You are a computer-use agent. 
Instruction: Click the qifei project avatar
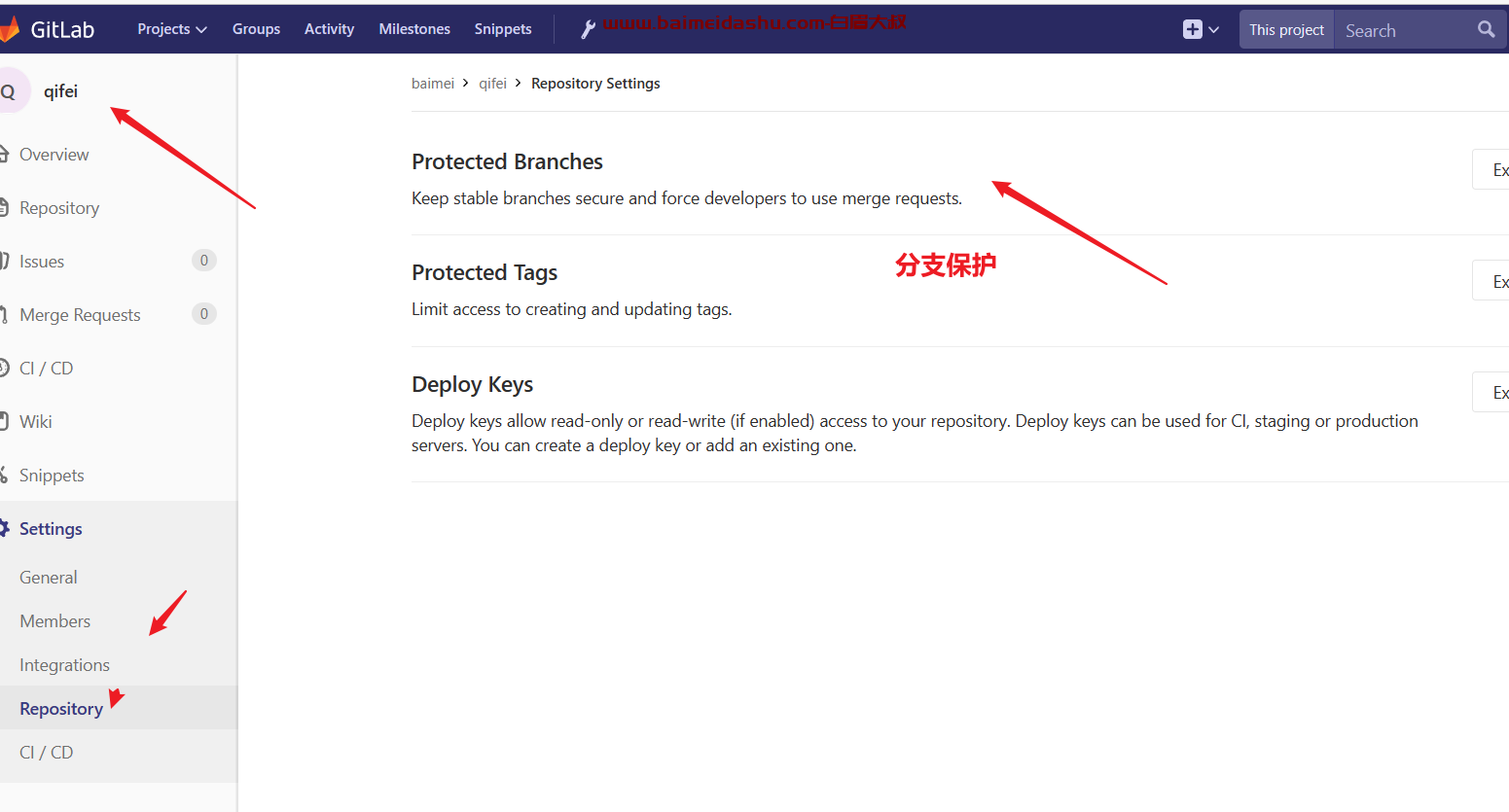coord(12,91)
